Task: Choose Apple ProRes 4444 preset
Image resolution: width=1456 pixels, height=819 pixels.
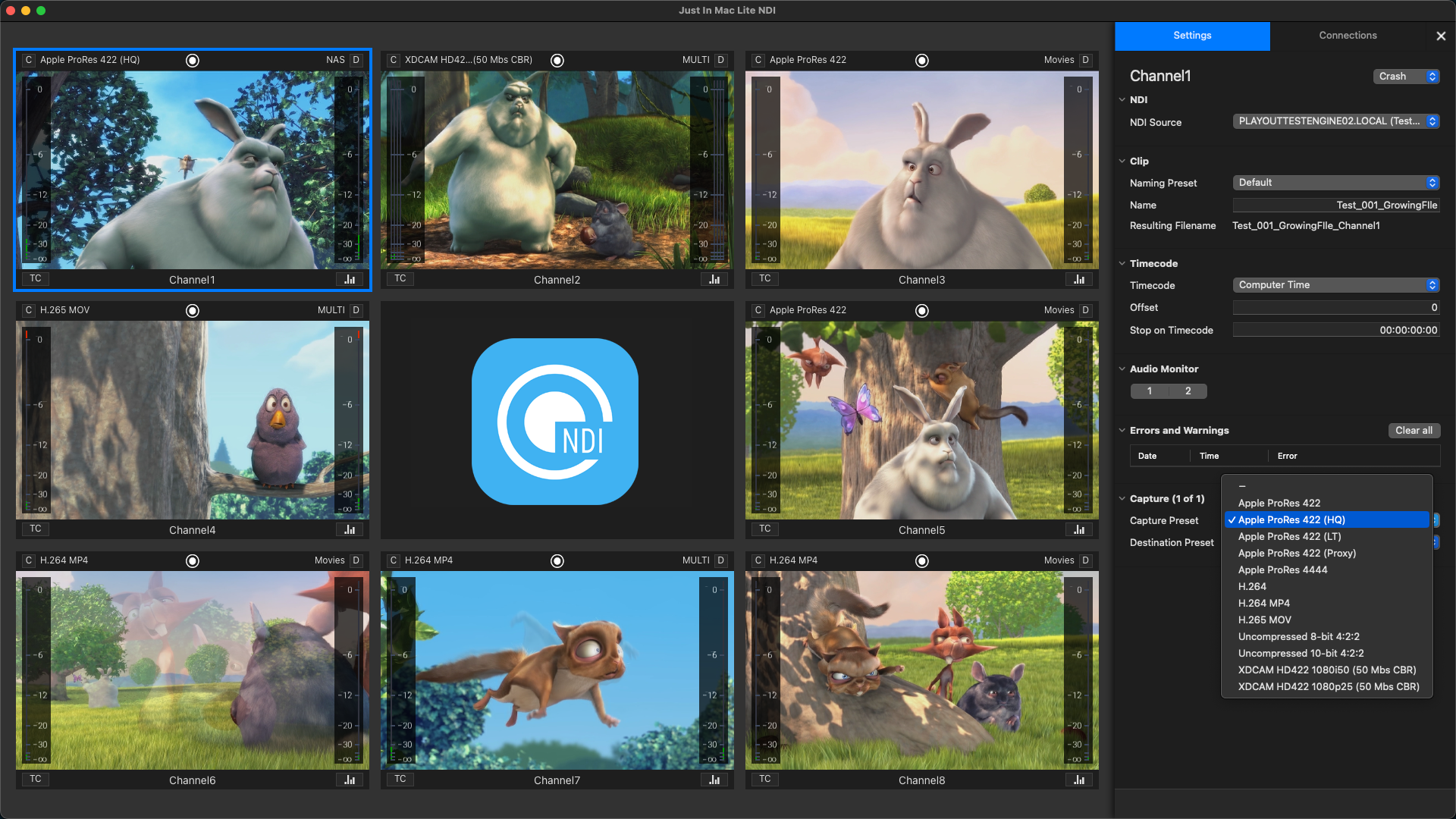Action: tap(1282, 570)
